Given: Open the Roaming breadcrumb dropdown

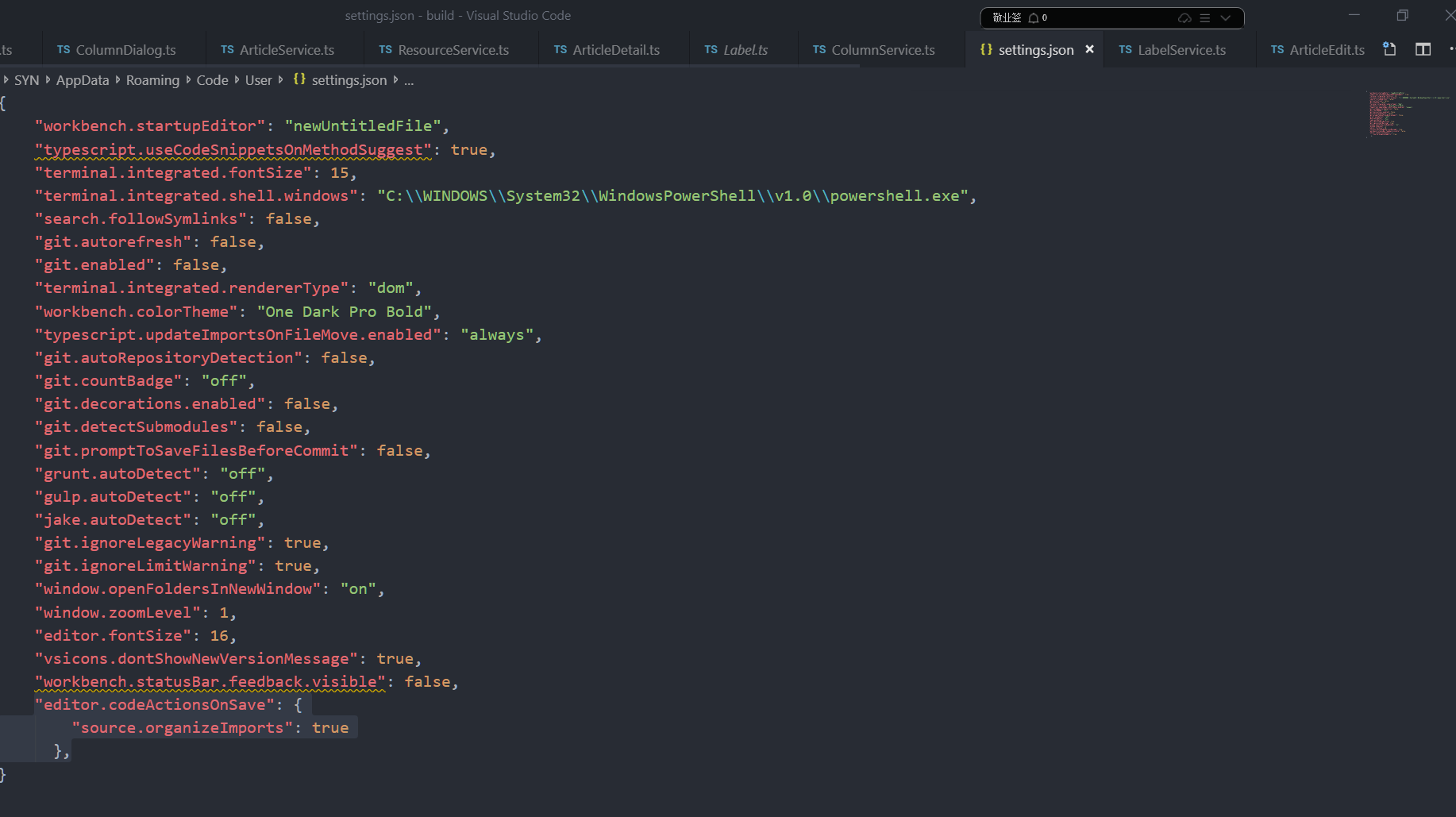Looking at the screenshot, I should [152, 79].
